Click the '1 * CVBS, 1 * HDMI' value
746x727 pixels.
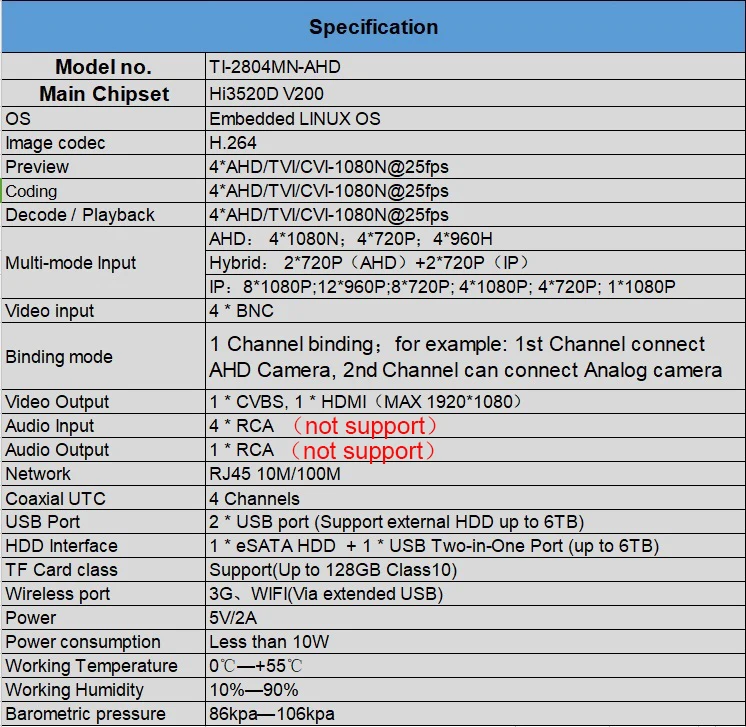point(365,402)
